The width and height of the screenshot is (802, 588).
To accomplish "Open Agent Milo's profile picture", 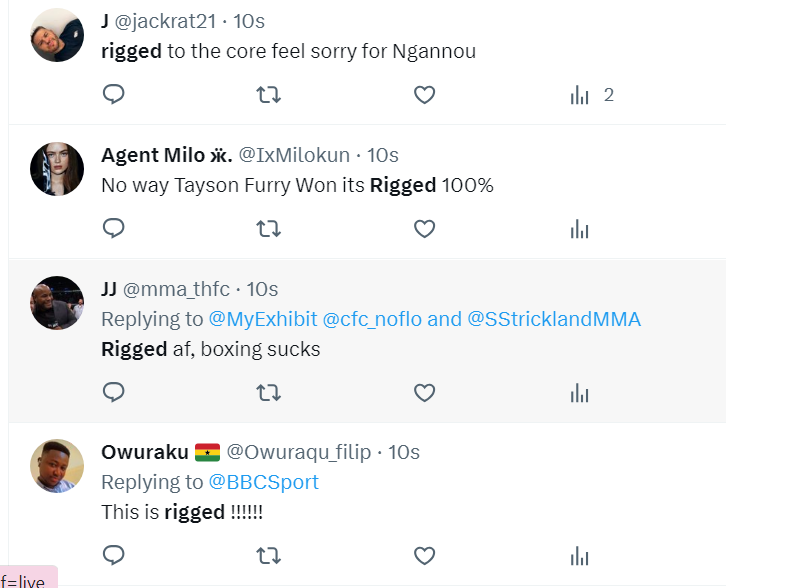I will tap(57, 168).
